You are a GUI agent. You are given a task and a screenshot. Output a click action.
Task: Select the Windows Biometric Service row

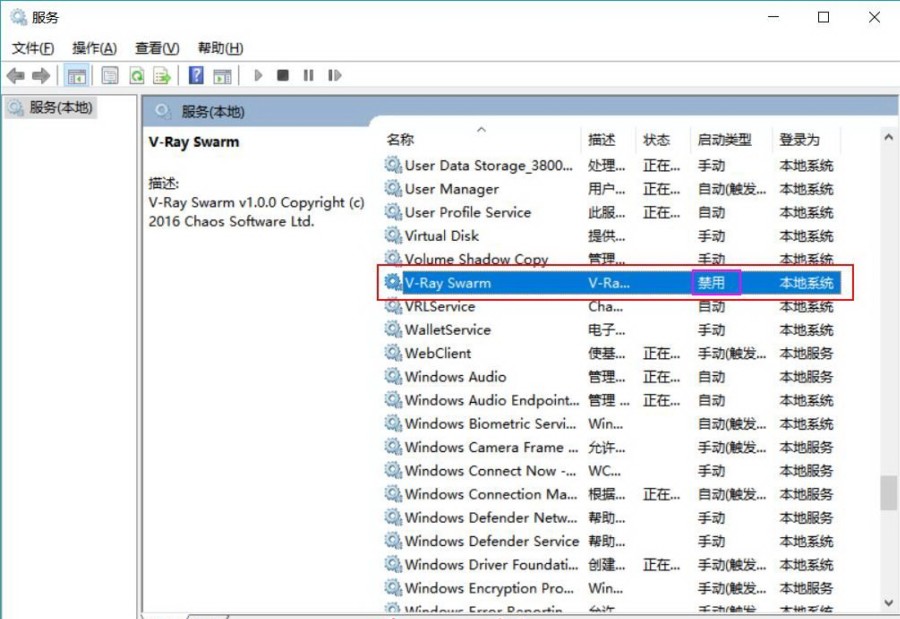click(x=612, y=424)
